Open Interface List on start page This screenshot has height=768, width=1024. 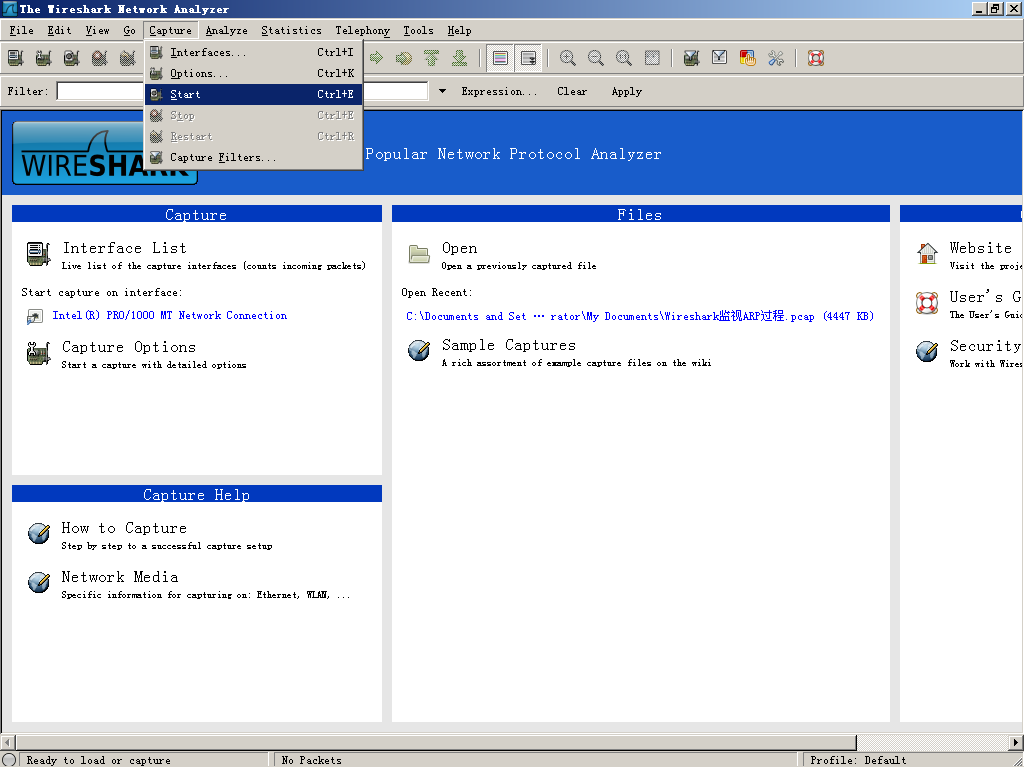pyautogui.click(x=125, y=248)
